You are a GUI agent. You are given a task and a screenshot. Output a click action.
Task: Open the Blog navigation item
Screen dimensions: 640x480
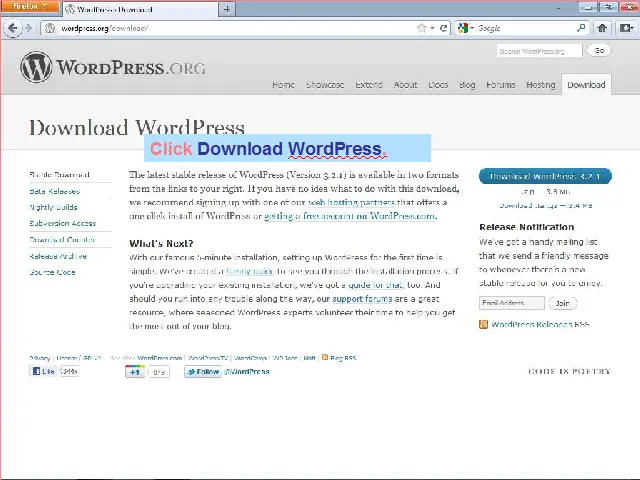coord(467,85)
